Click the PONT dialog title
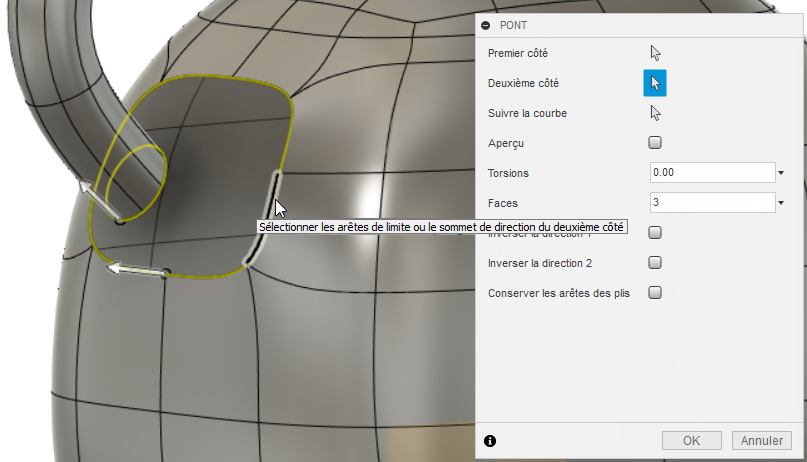 point(513,25)
